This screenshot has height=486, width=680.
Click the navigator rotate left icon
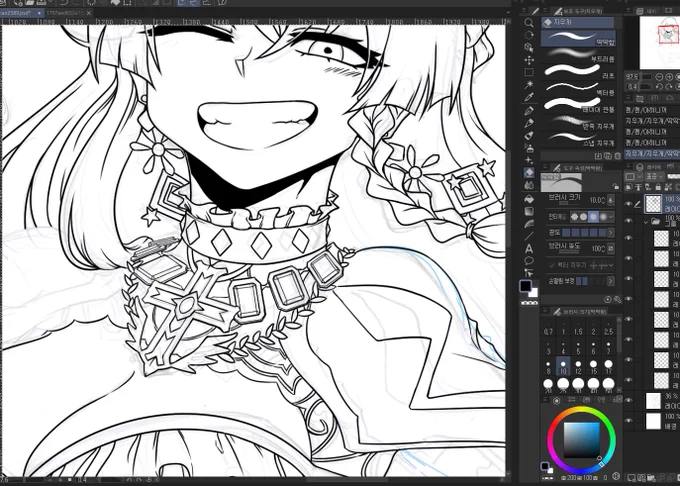pos(659,87)
